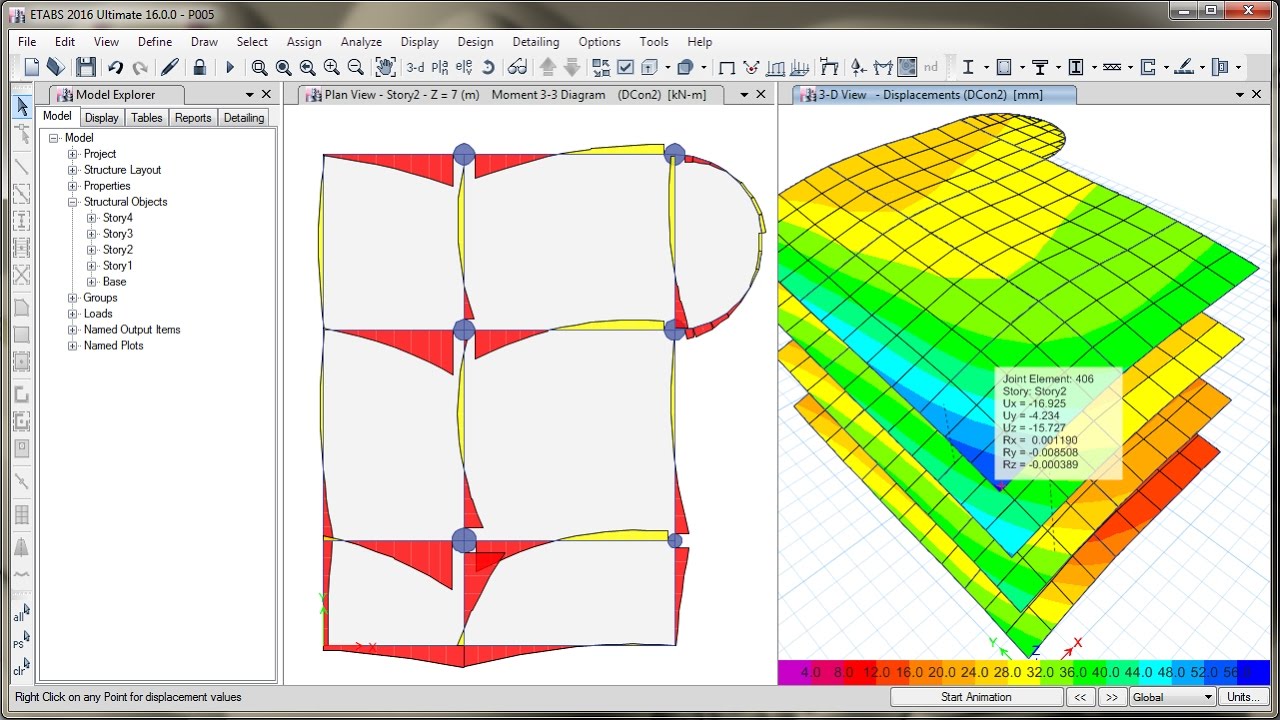The width and height of the screenshot is (1280, 720).
Task: Click the pencil Refresh Window icon
Action: (x=170, y=67)
